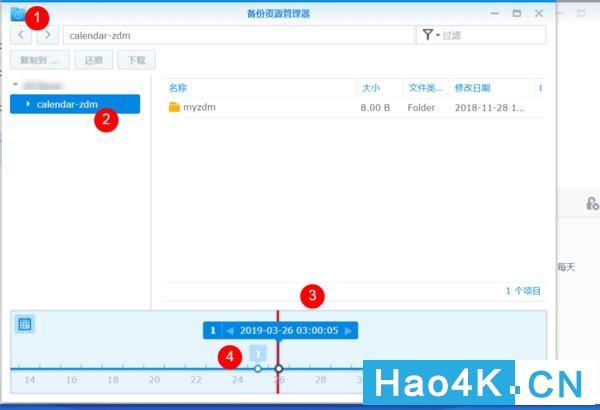Image resolution: width=600 pixels, height=410 pixels.
Task: Minimize the 备份资源管理器 window
Action: [x=495, y=13]
